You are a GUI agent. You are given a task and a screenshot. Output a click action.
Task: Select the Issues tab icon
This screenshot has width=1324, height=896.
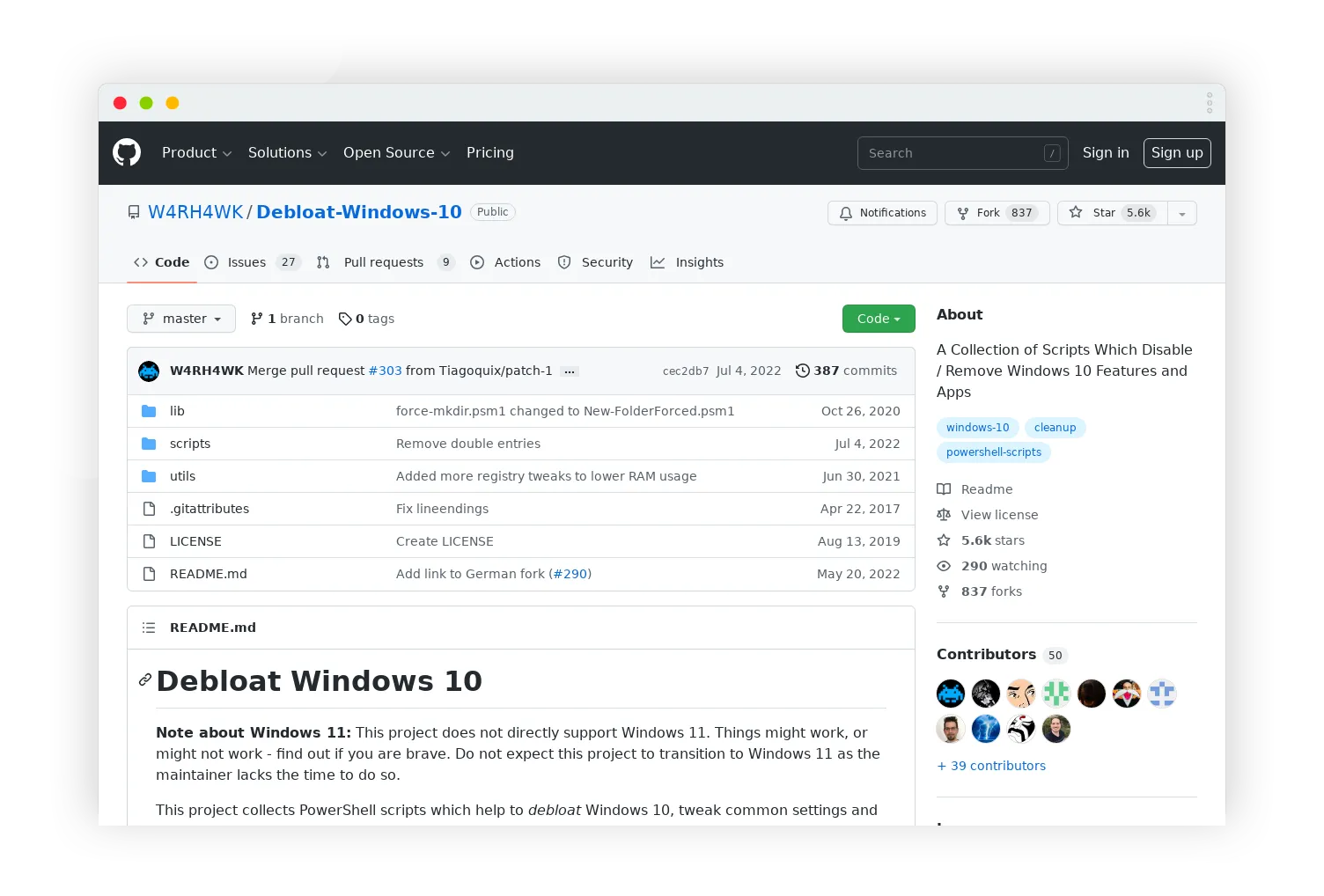210,262
